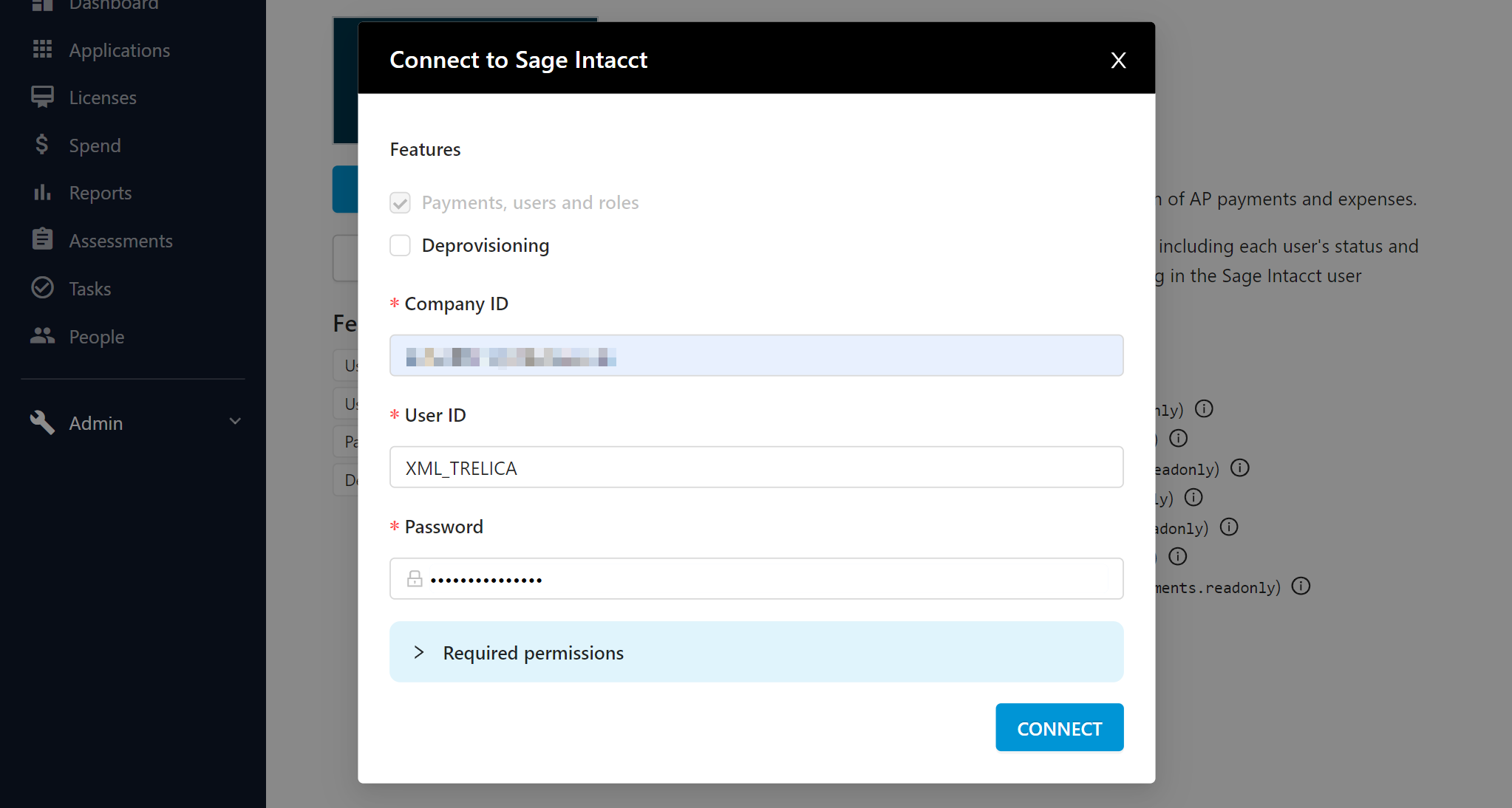
Task: Click the Spend dollar icon
Action: (x=42, y=144)
